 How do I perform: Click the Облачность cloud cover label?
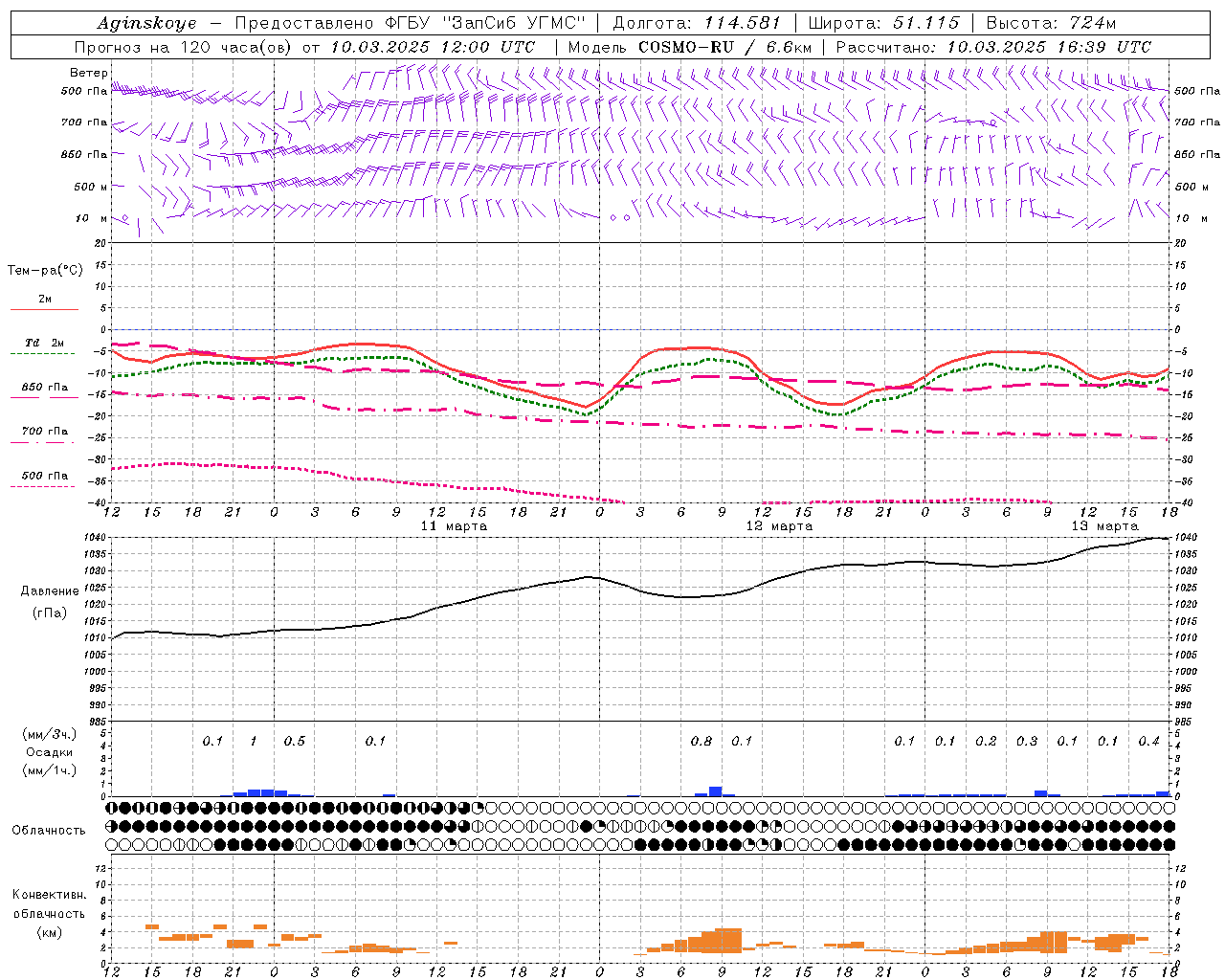click(x=49, y=831)
